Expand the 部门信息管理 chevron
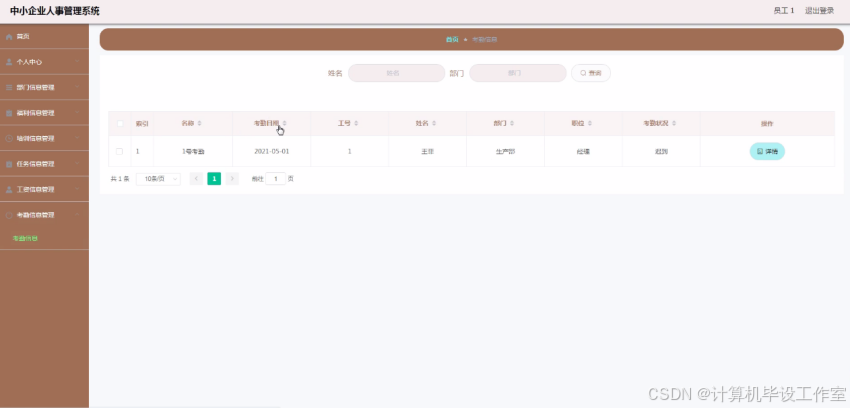The height and width of the screenshot is (409, 850). [x=78, y=87]
